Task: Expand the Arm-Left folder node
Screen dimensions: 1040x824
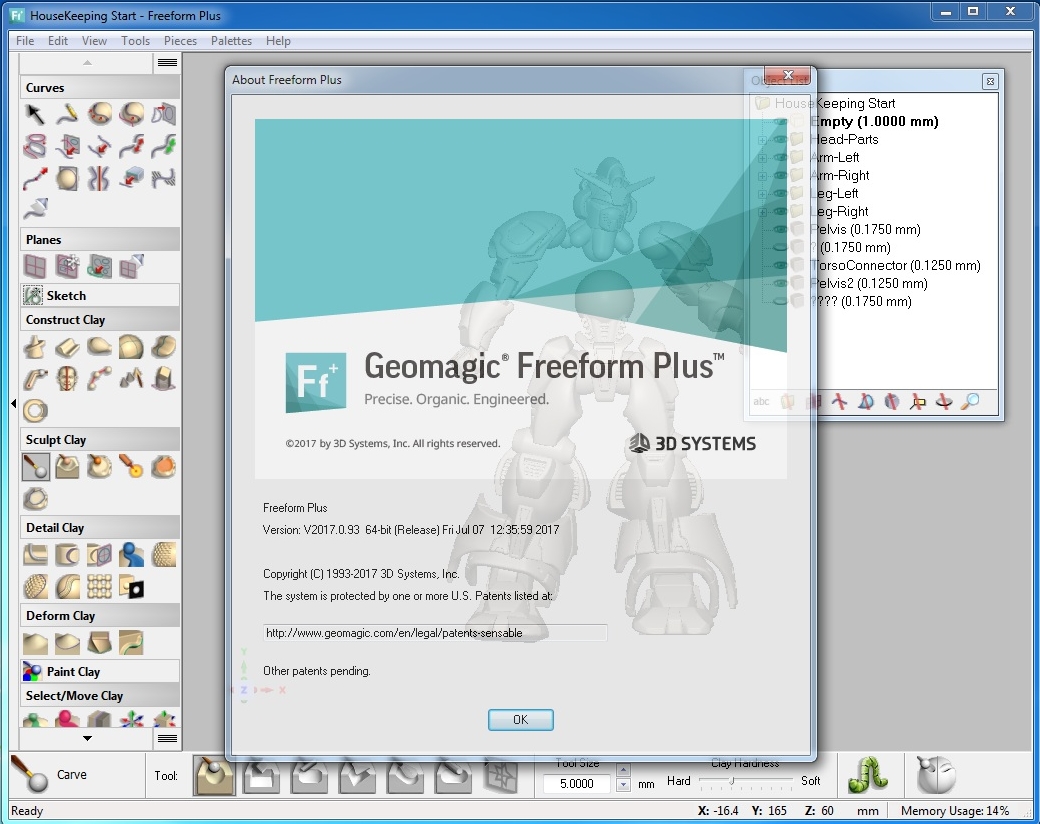Action: click(762, 158)
